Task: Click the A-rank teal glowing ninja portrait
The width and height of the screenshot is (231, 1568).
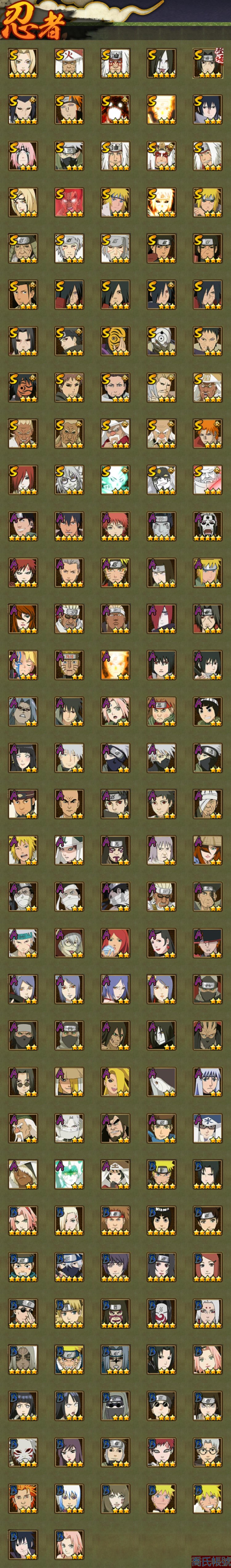Action: point(69,1174)
